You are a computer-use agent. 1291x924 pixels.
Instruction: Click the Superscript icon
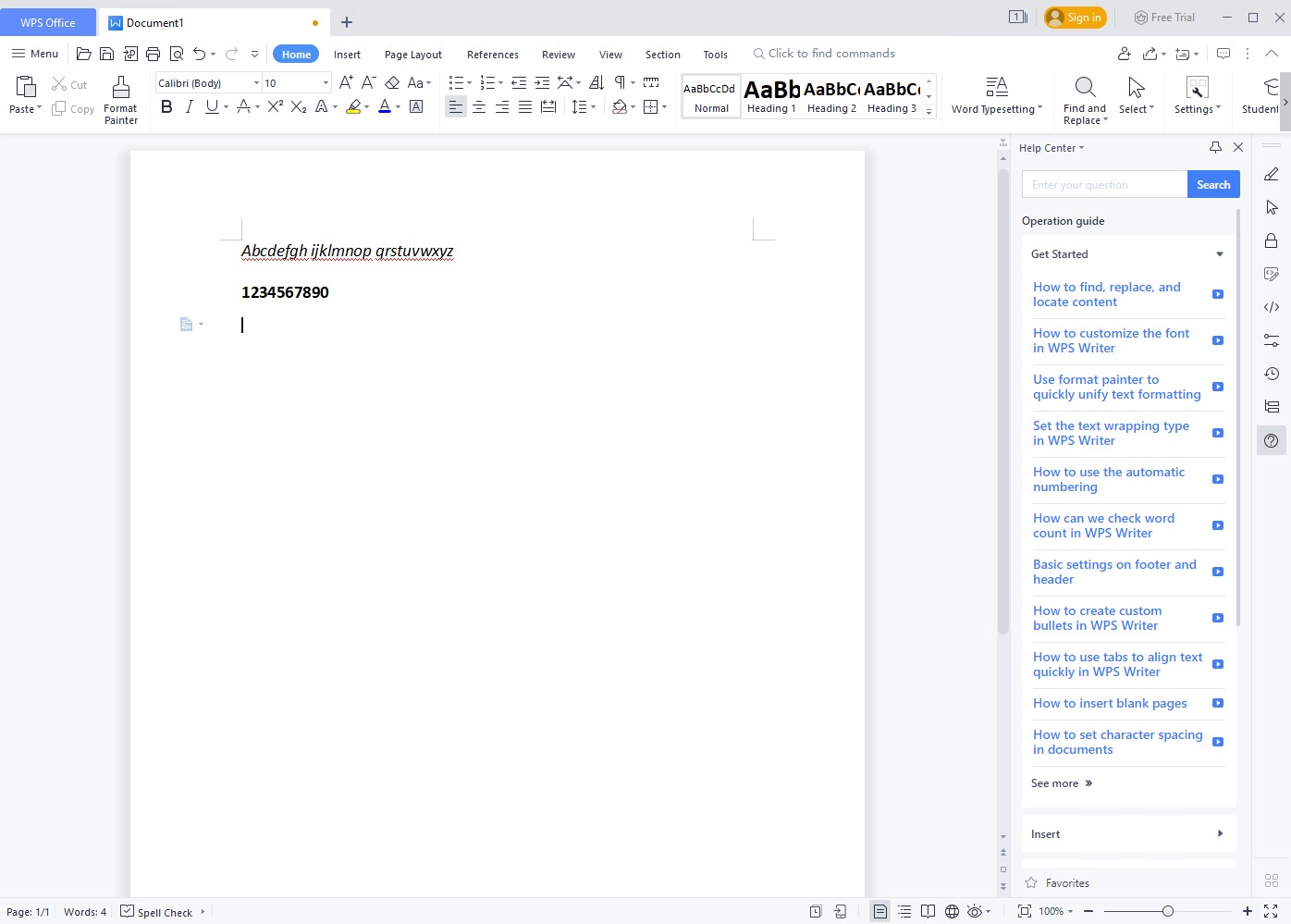pyautogui.click(x=275, y=107)
